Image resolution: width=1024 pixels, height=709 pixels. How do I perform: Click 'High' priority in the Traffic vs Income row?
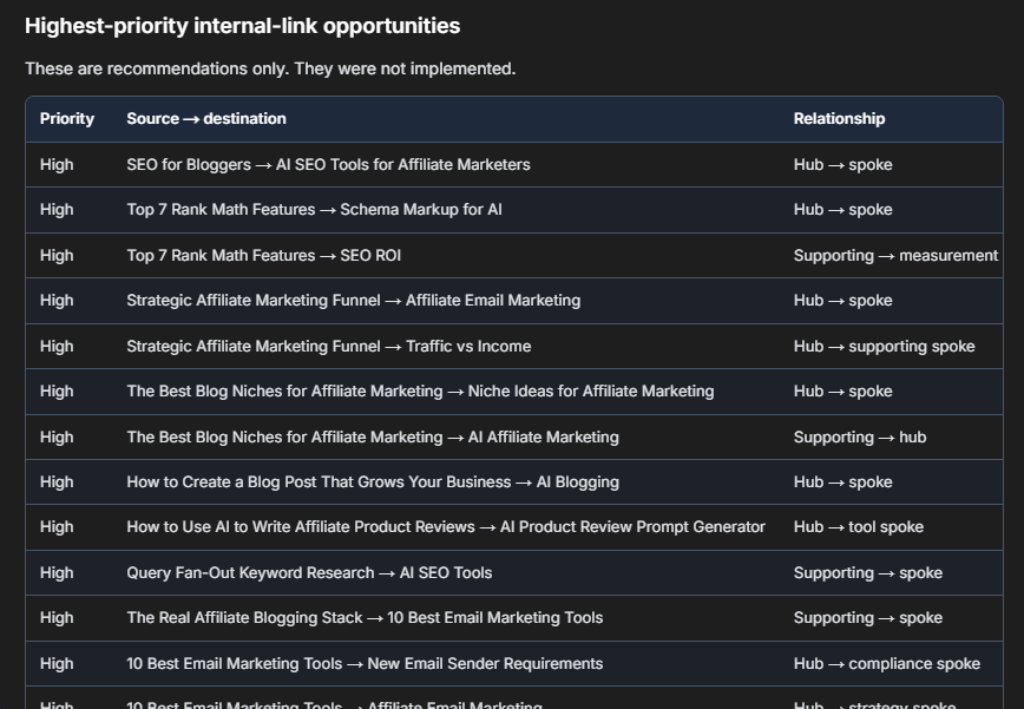[x=57, y=346]
